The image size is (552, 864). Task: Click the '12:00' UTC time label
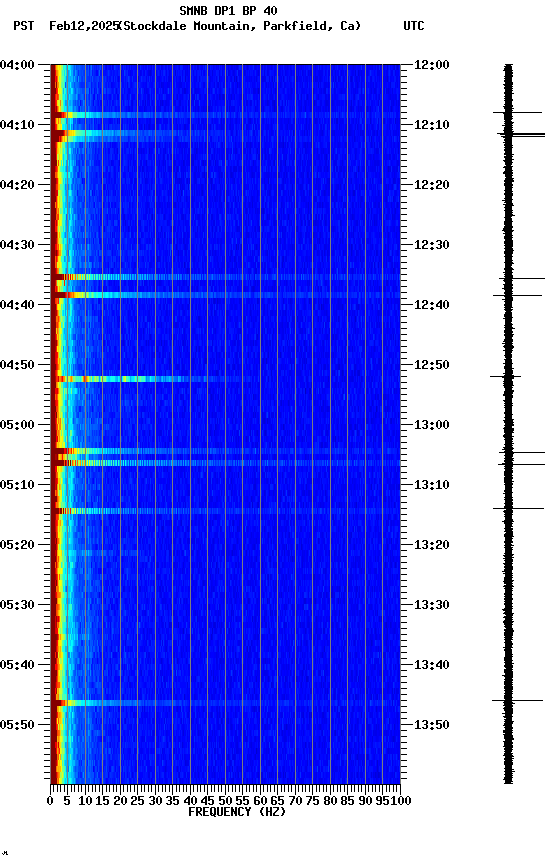point(432,65)
